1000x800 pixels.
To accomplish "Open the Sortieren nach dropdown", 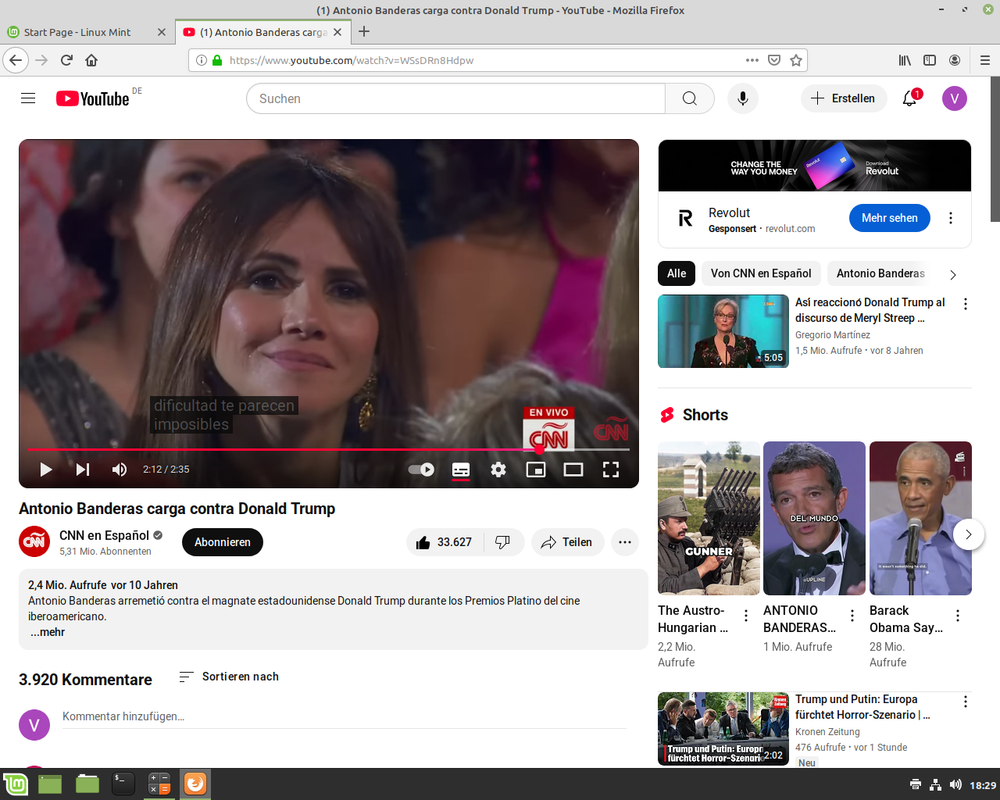I will (x=228, y=676).
